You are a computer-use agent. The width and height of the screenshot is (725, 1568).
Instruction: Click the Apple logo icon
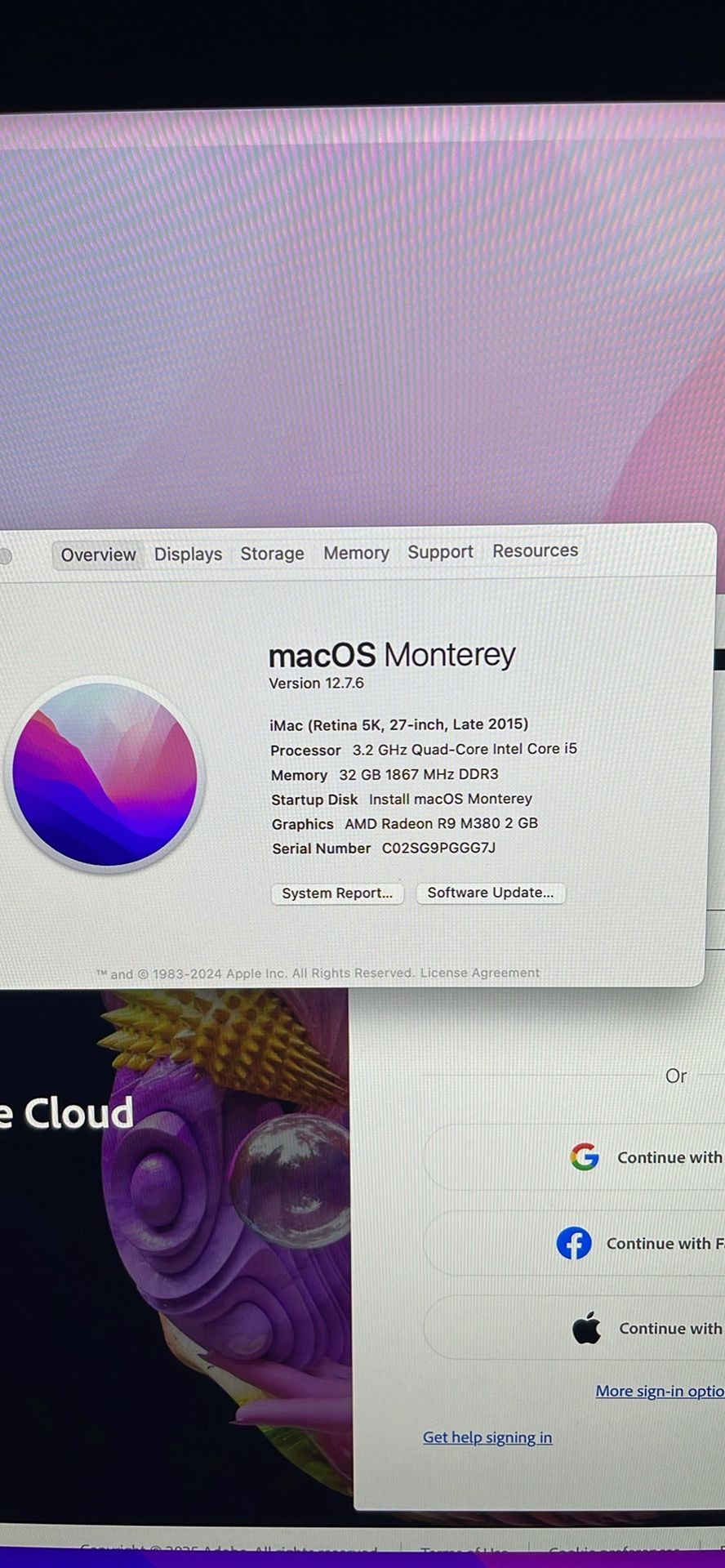click(x=586, y=1329)
